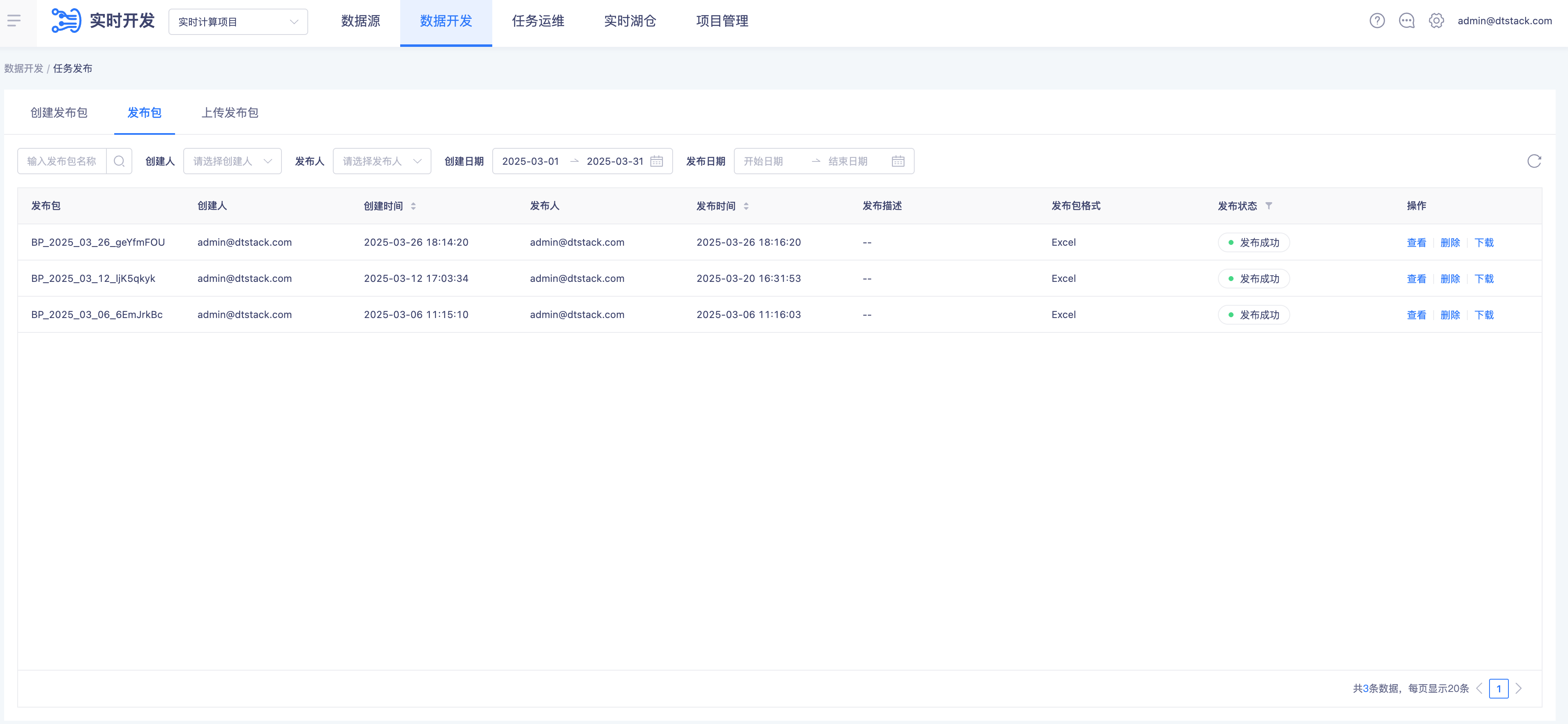
Task: Click the 发布描述 column header
Action: point(882,206)
